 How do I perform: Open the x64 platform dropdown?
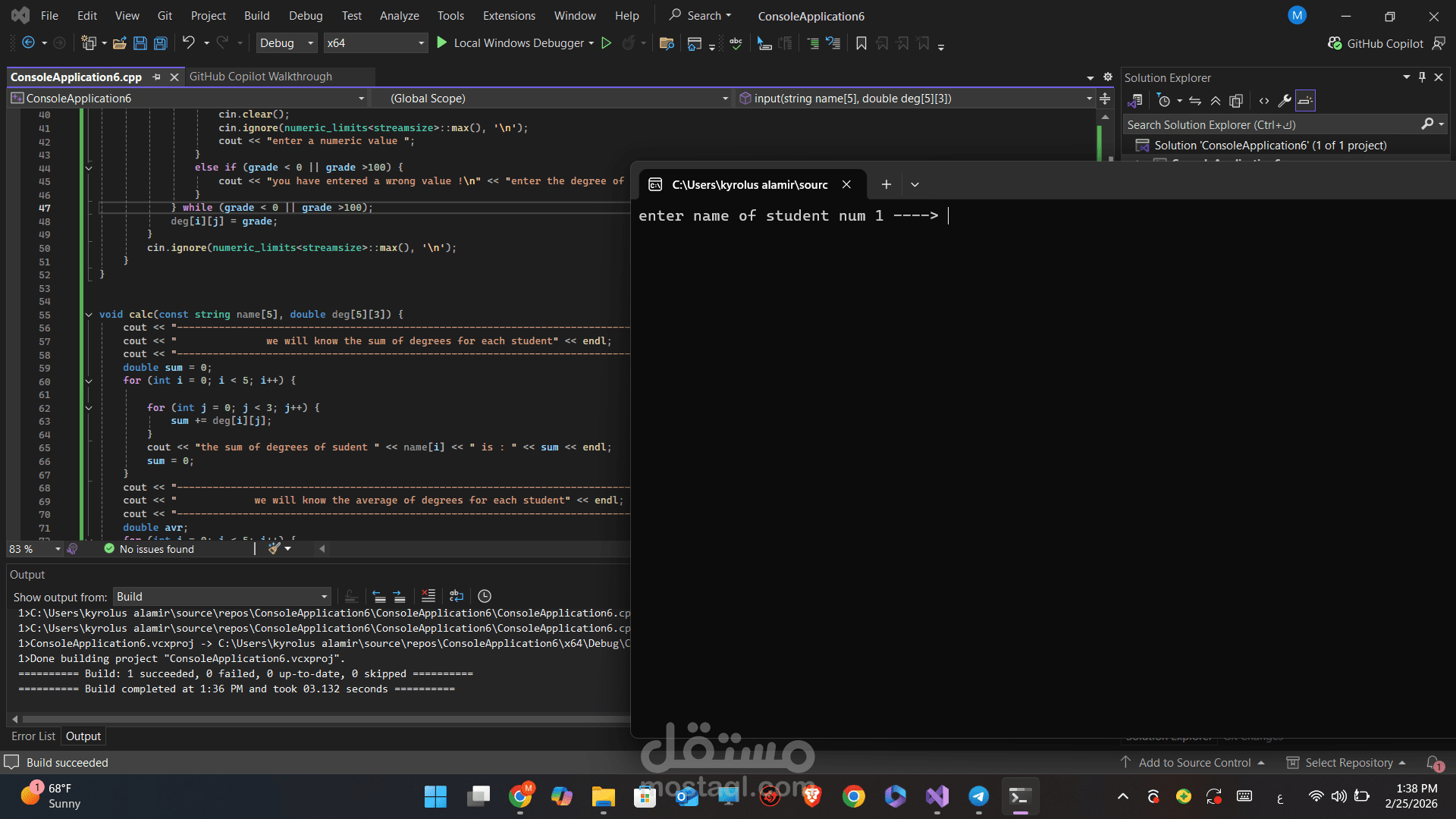(375, 43)
